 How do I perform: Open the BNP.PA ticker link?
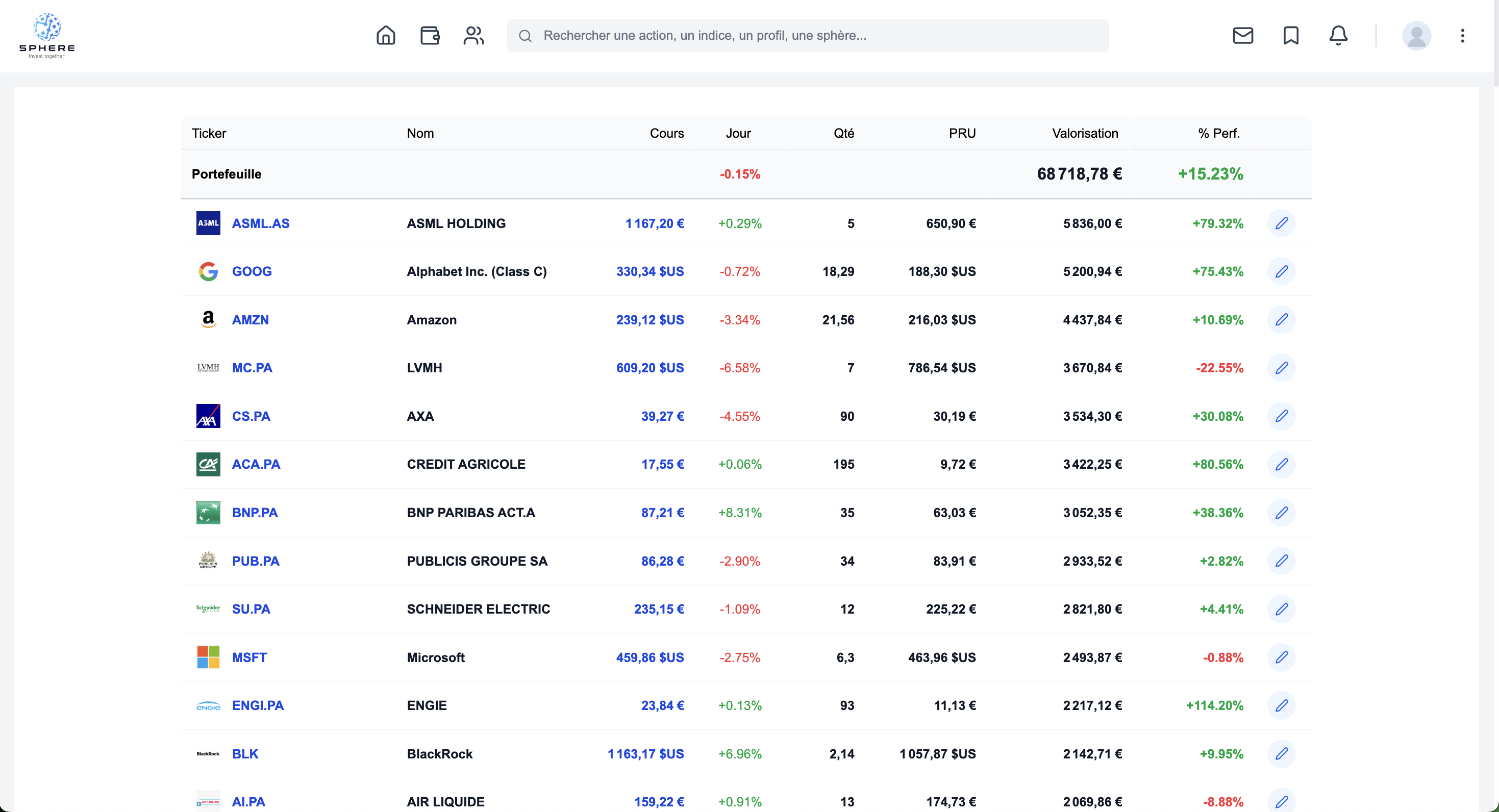[x=254, y=513]
